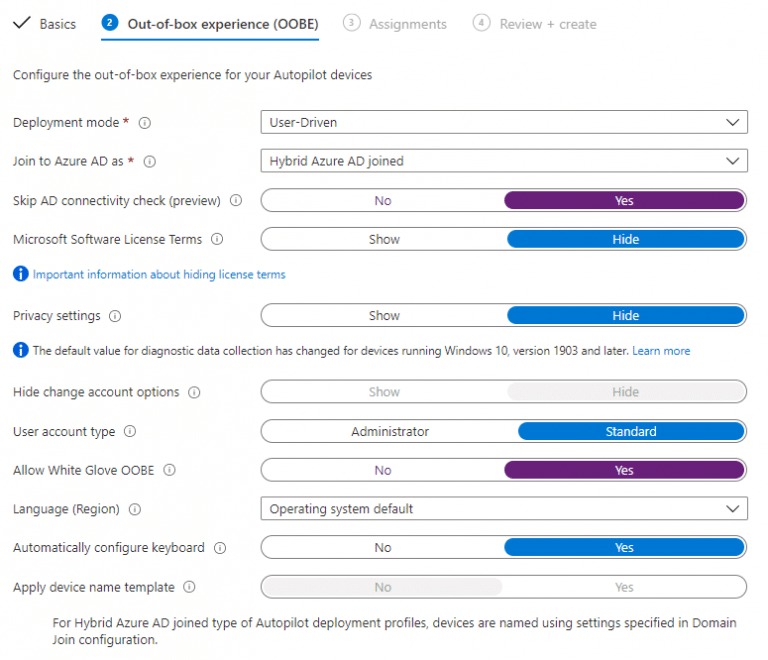Click Hide for Hide change account options
Image resolution: width=768 pixels, height=660 pixels.
coord(626,392)
